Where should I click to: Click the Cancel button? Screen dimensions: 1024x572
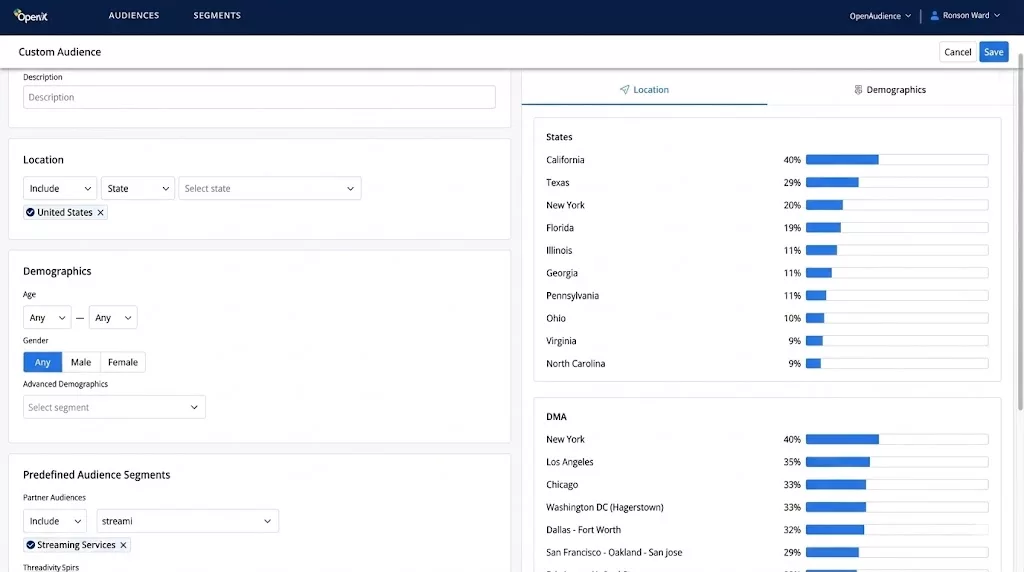click(x=957, y=52)
